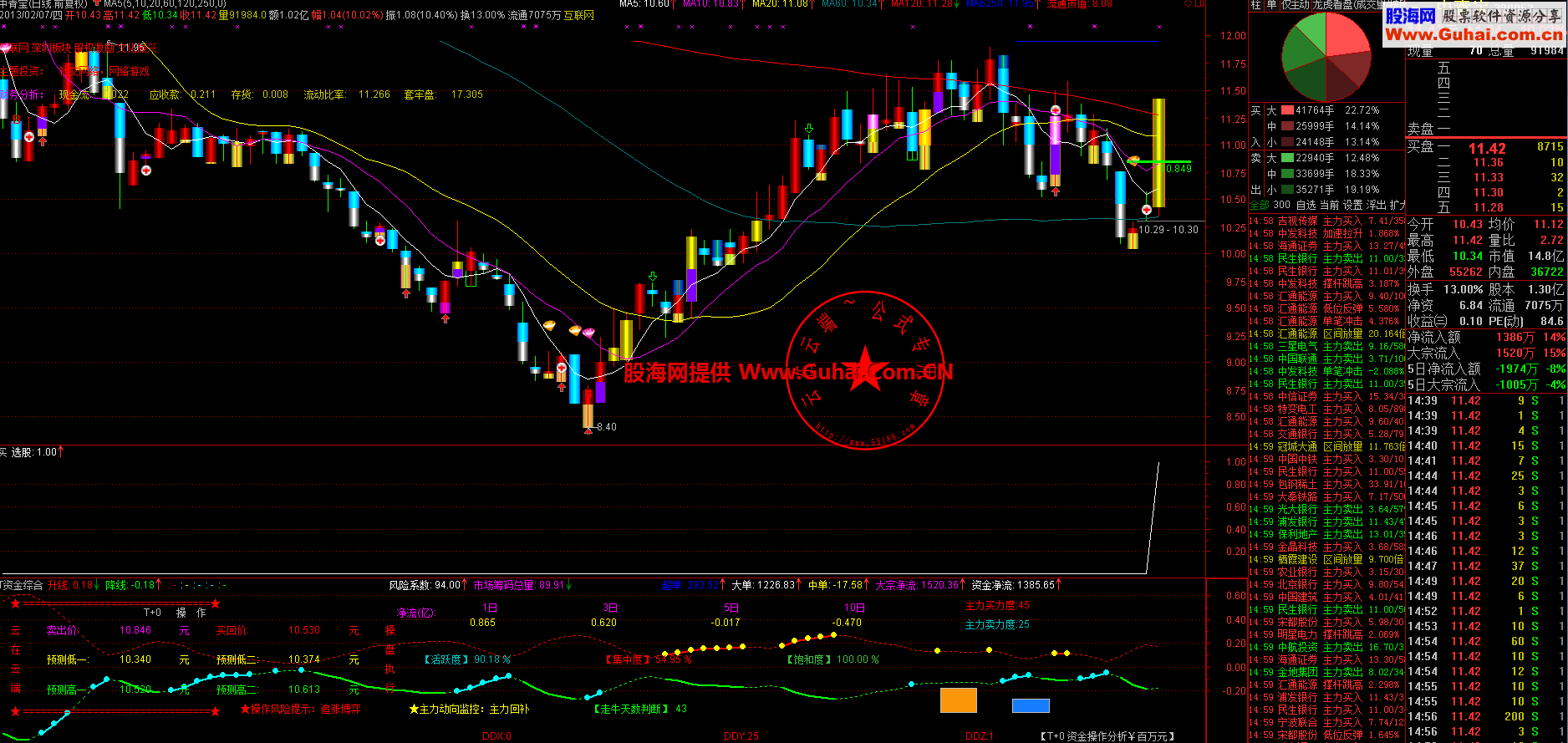1568x743 pixels.
Task: Click the 市场筹码总量: 89.91 value
Action: (519, 585)
